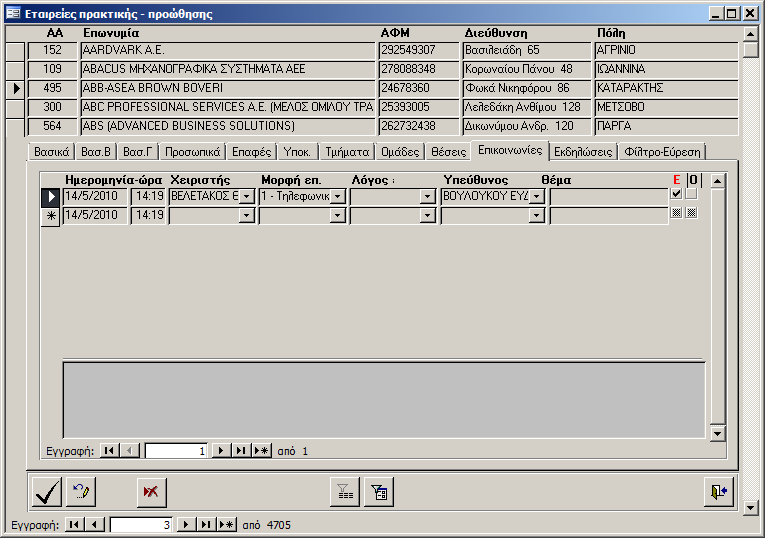The width and height of the screenshot is (765, 538).
Task: Check the O checkbox in first communication row
Action: click(691, 194)
